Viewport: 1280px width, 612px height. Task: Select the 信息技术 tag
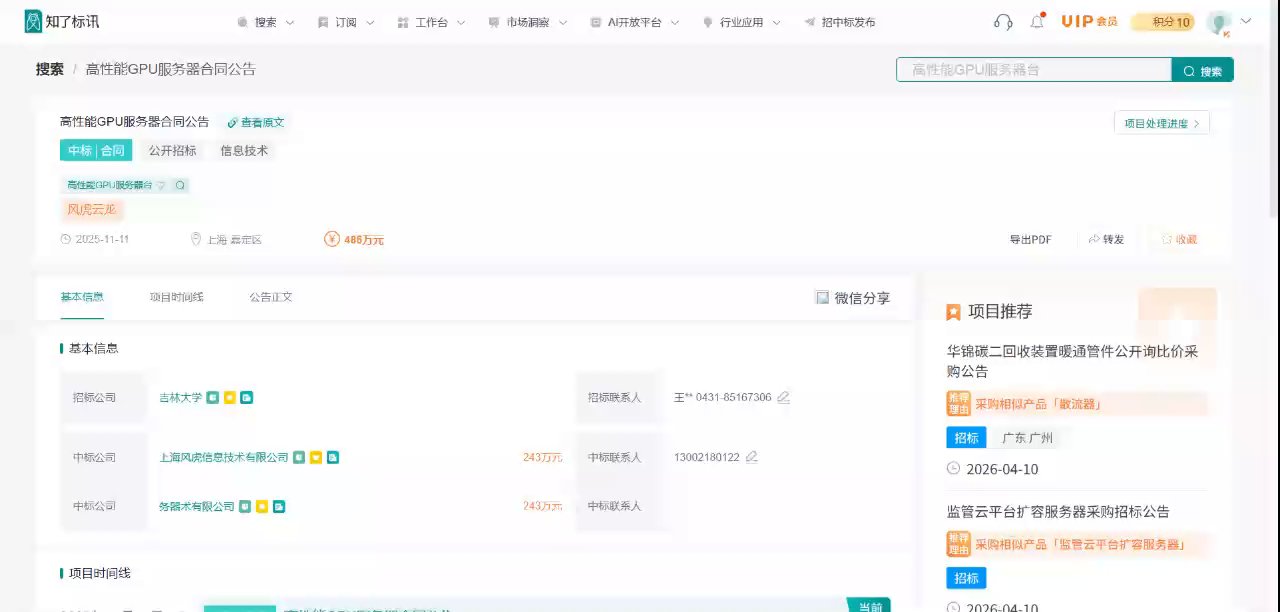(x=244, y=151)
